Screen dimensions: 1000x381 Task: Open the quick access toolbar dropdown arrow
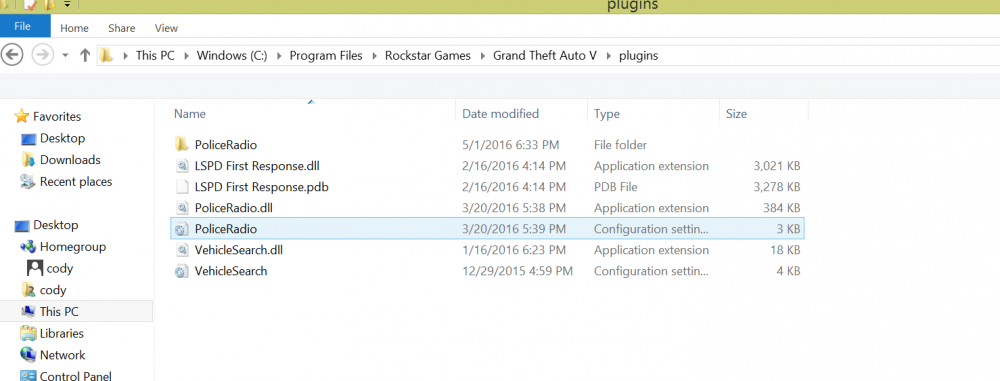[x=67, y=4]
